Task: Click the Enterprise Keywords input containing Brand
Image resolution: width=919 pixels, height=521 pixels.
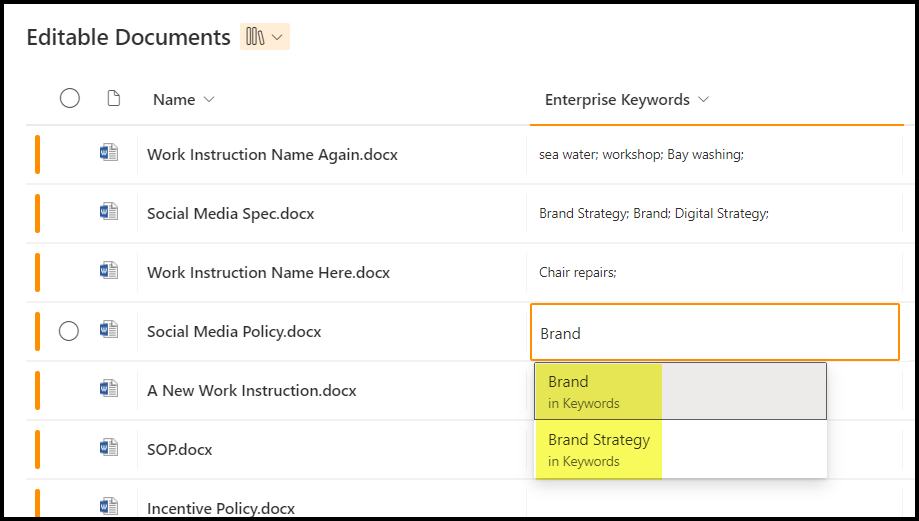Action: 714,333
